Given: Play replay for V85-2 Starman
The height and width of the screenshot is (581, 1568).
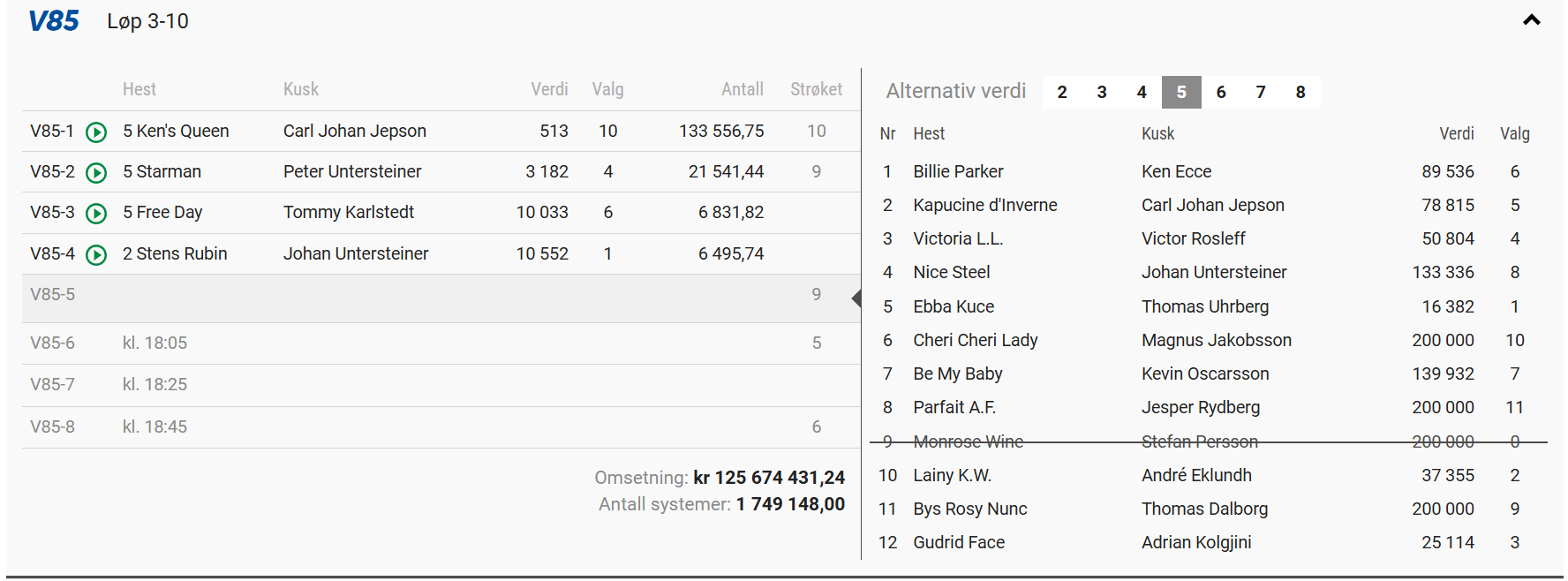Looking at the screenshot, I should (96, 173).
